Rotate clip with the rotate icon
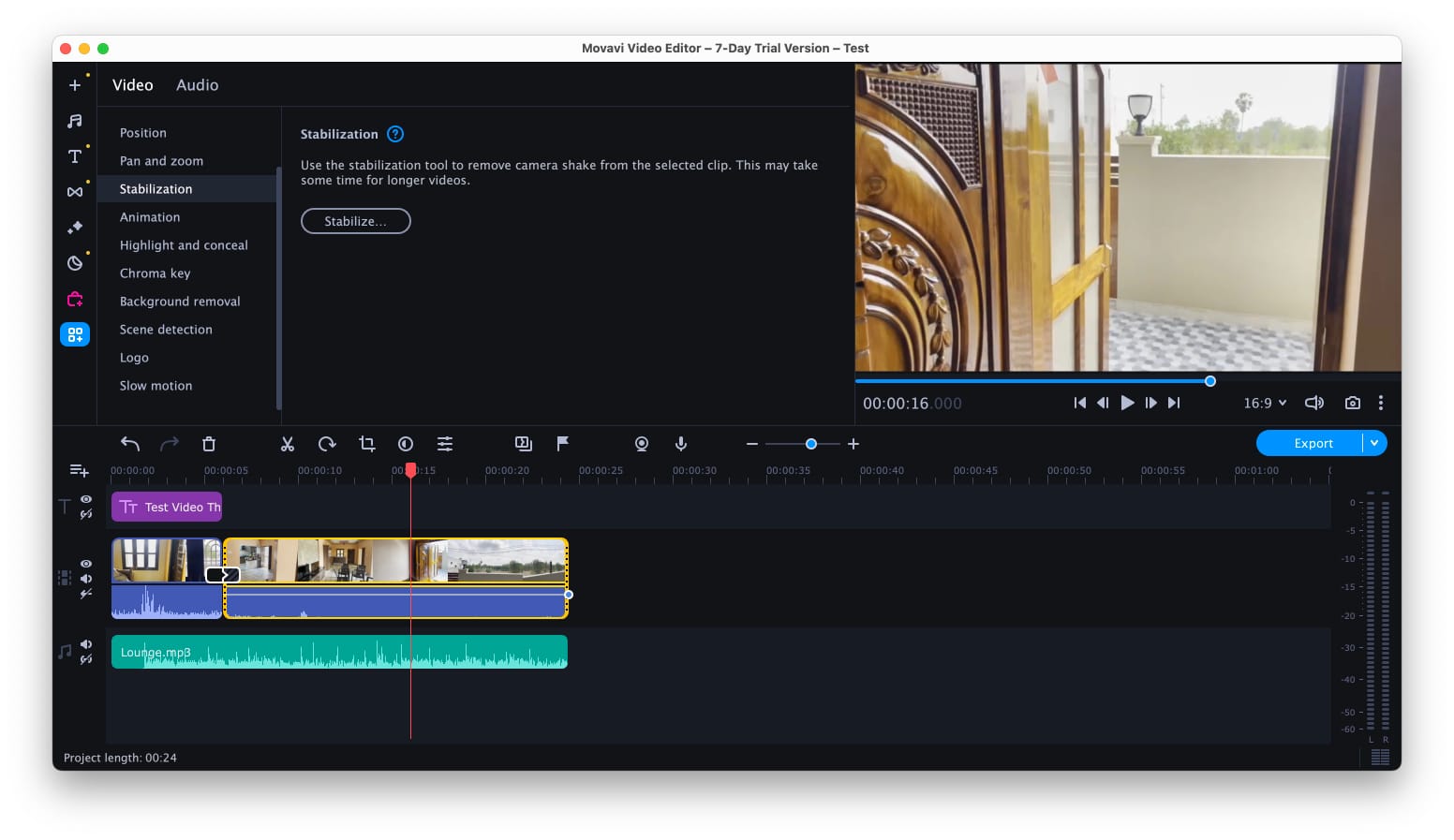Image resolution: width=1454 pixels, height=840 pixels. point(327,444)
